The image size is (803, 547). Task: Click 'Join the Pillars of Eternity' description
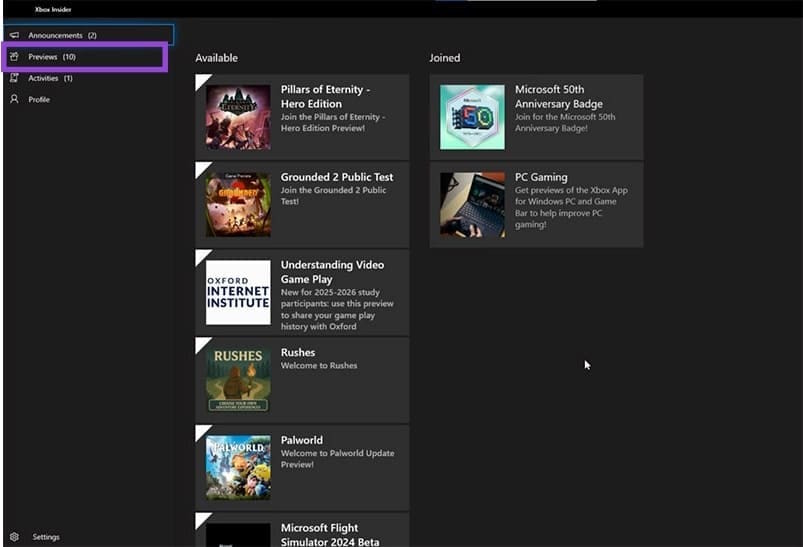click(x=333, y=122)
